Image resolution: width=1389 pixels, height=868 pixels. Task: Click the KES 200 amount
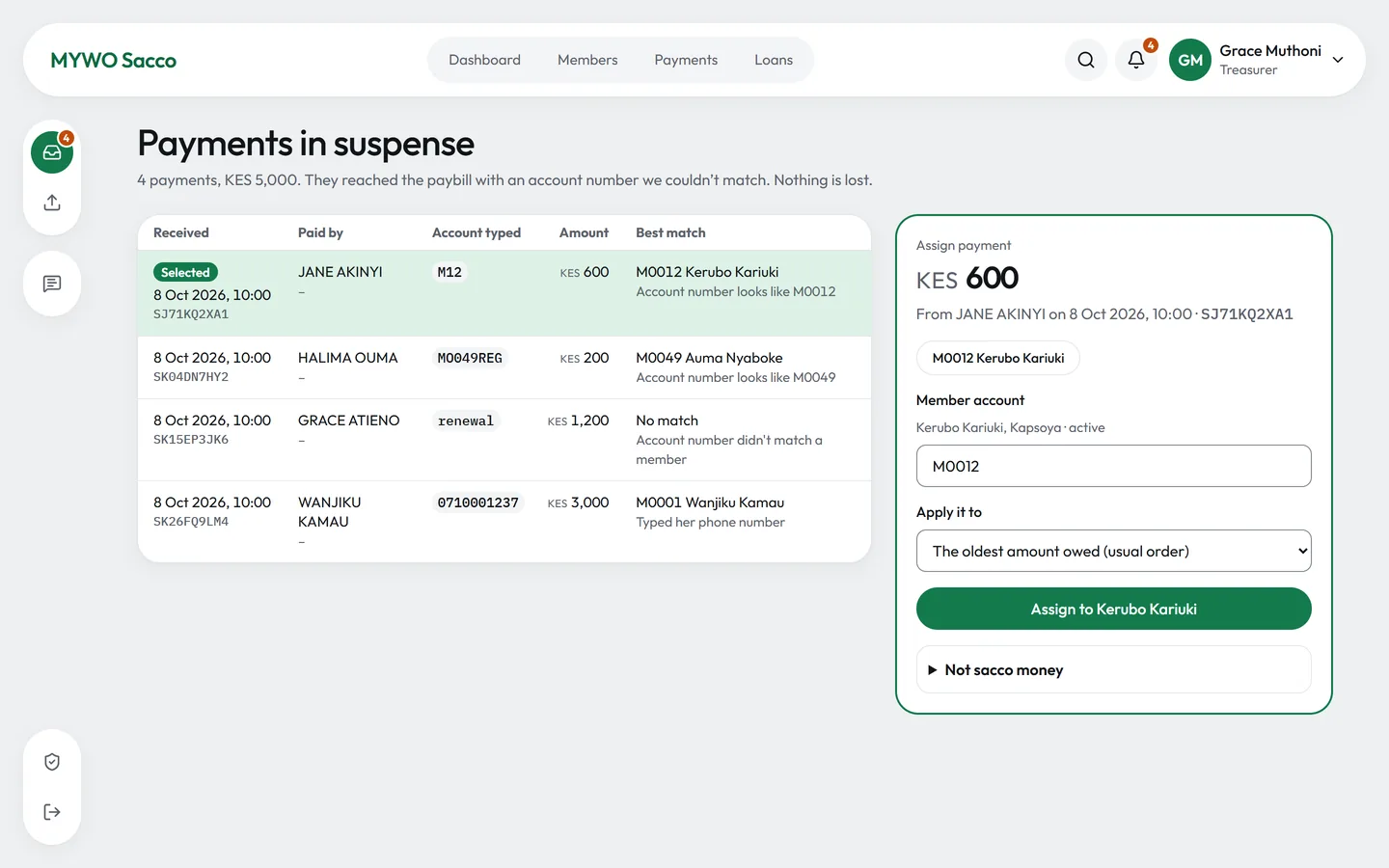coord(585,358)
